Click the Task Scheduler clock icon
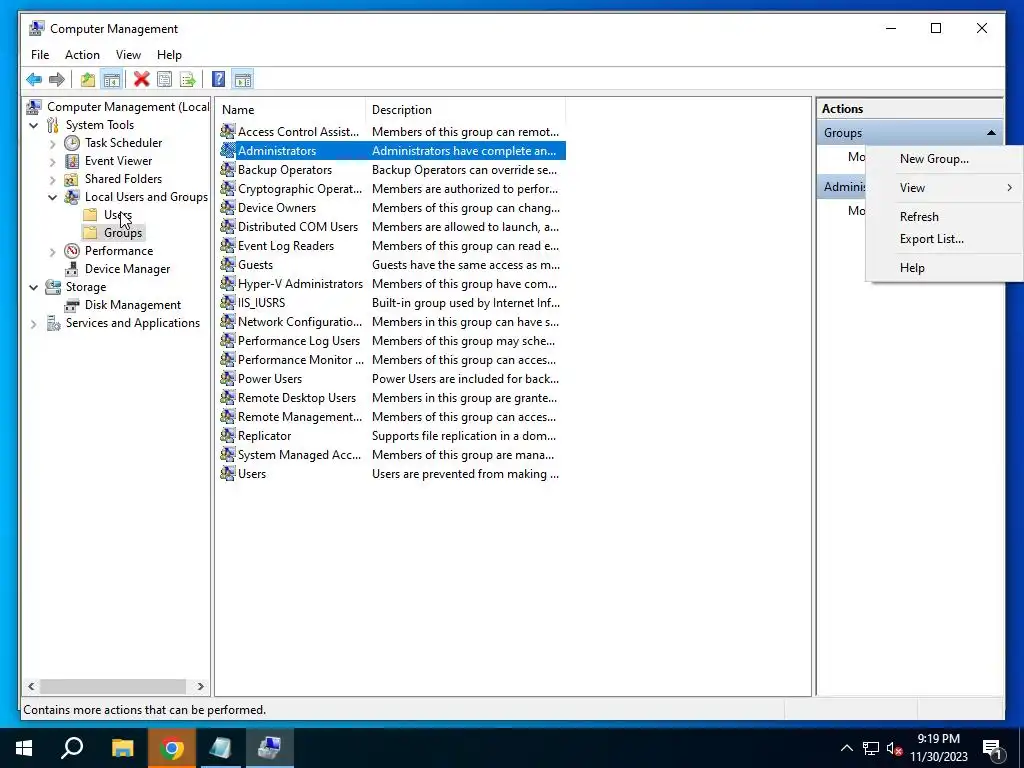 pyautogui.click(x=72, y=143)
